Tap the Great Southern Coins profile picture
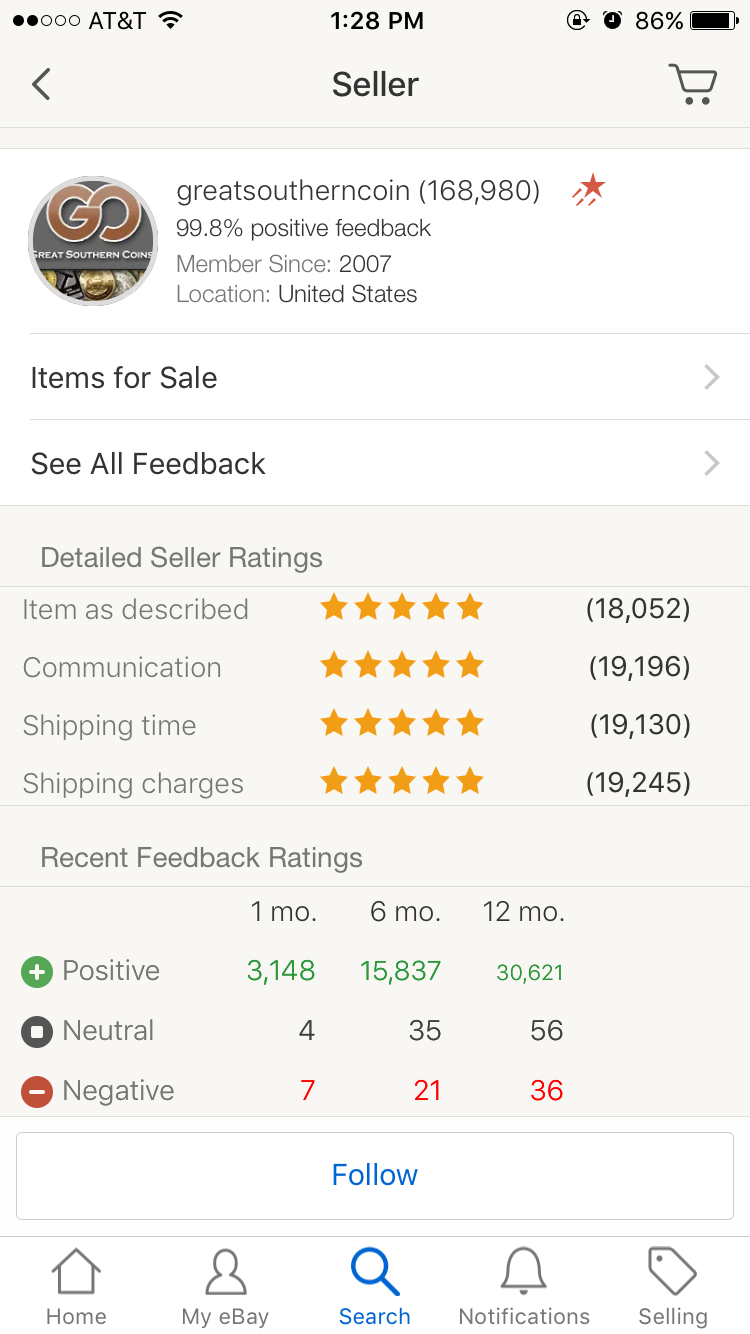Viewport: 750px width, 1334px height. point(93,241)
